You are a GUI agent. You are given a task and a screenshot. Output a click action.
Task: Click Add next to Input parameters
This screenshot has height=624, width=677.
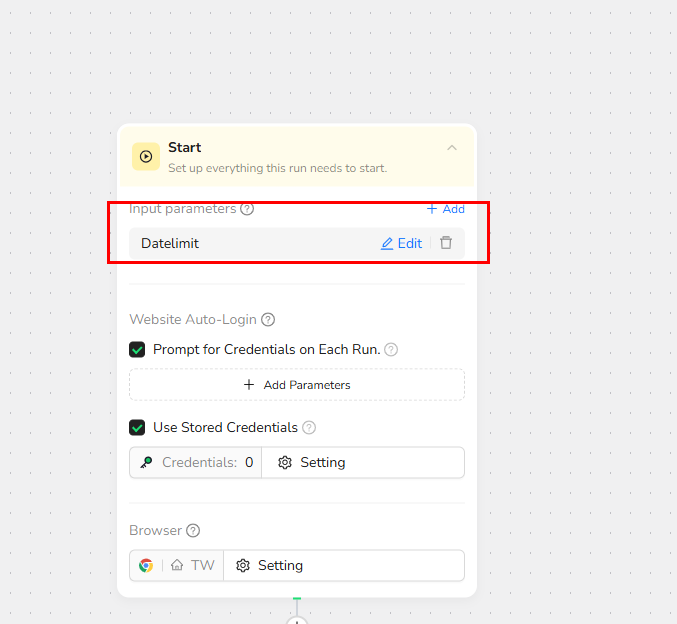point(445,209)
